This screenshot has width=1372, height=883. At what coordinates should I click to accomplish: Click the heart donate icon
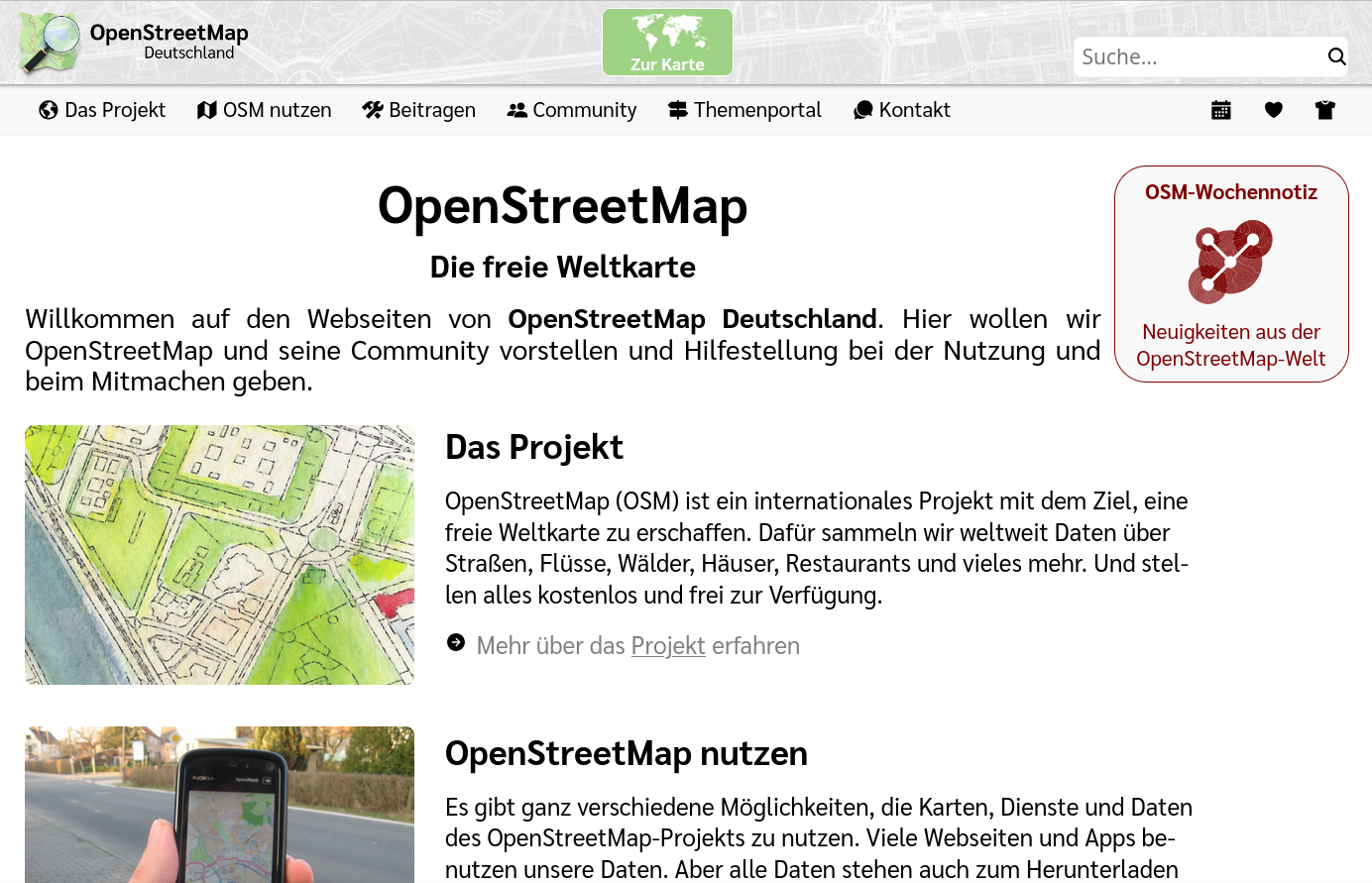[1274, 110]
